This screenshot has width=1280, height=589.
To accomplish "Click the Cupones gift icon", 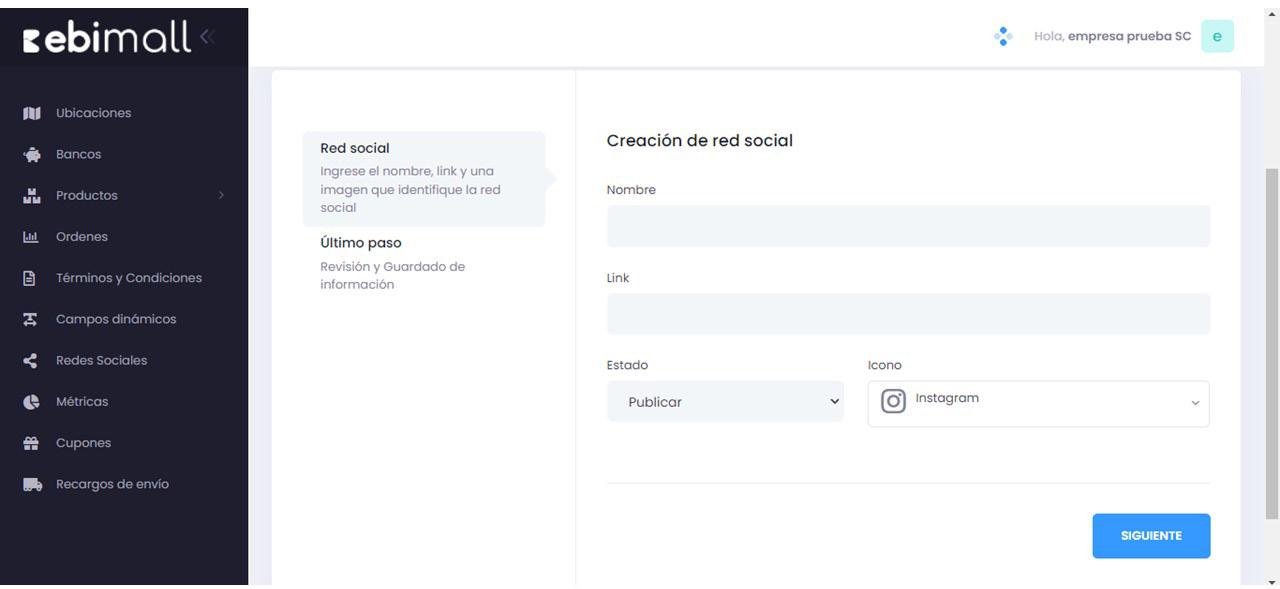I will click(31, 443).
